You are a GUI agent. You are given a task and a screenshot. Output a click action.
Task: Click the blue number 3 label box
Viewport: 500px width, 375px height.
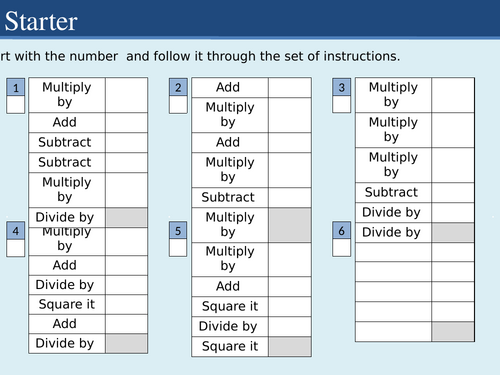341,87
